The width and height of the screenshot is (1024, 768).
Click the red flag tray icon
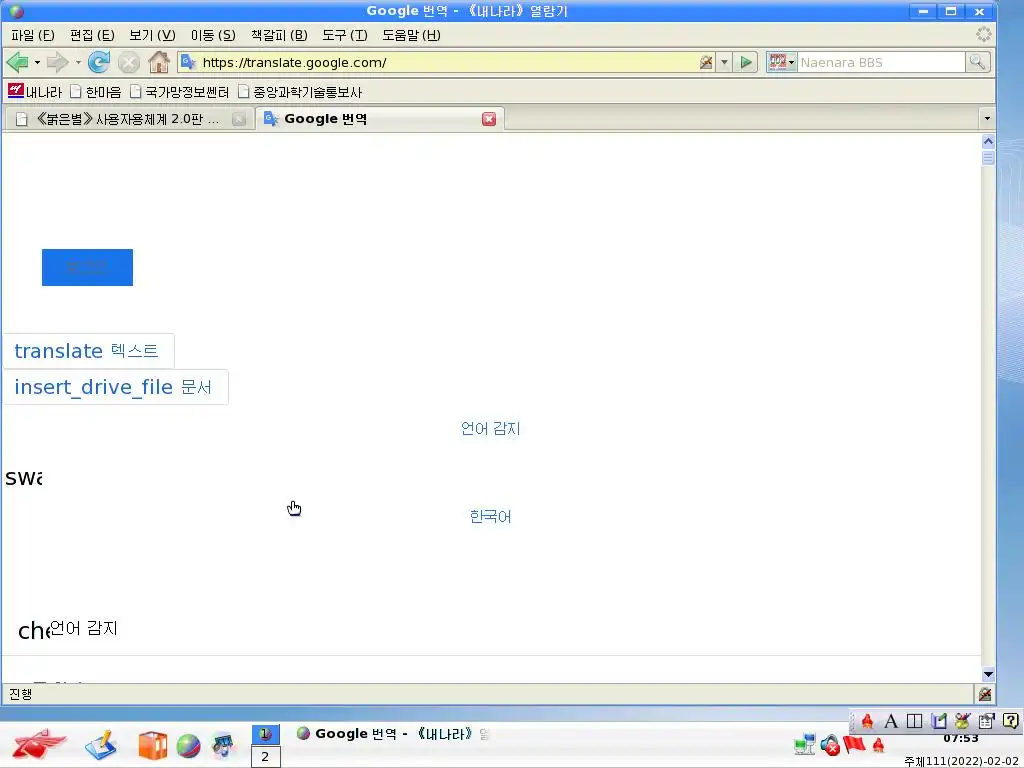[854, 744]
